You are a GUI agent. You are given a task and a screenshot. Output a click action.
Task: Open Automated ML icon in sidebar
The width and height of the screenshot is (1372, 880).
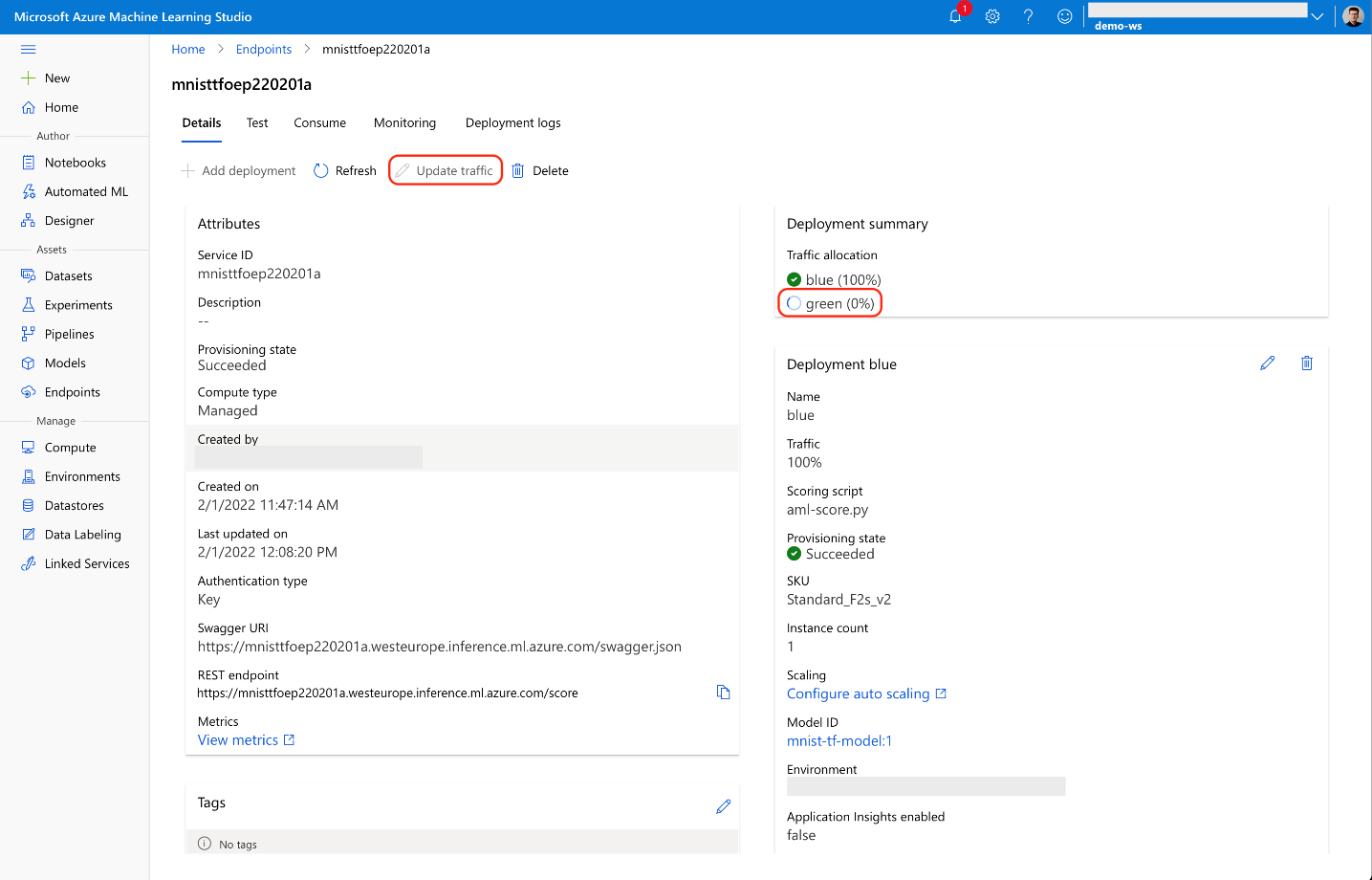pyautogui.click(x=29, y=191)
